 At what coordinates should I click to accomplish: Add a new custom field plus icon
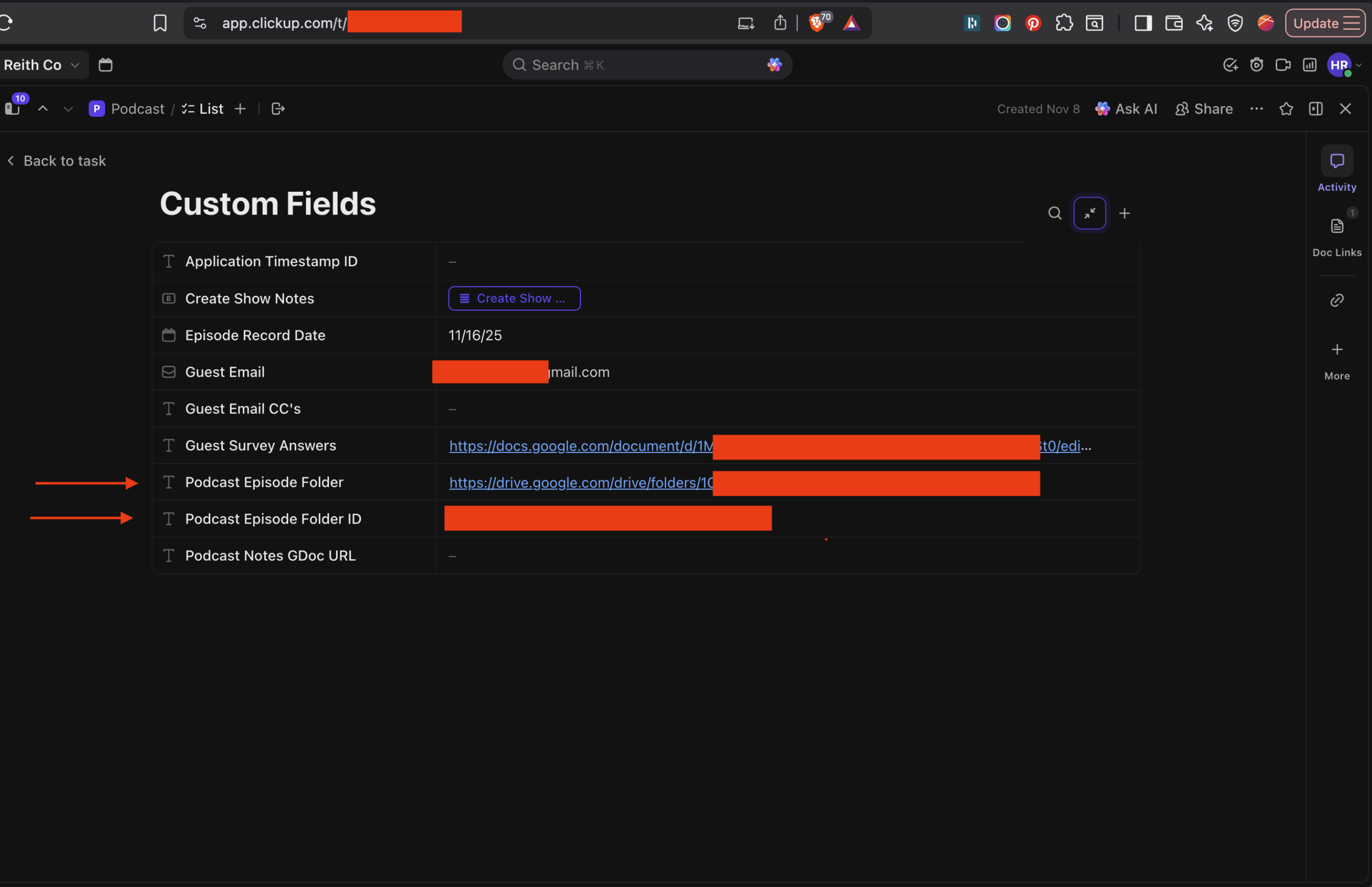pyautogui.click(x=1124, y=214)
